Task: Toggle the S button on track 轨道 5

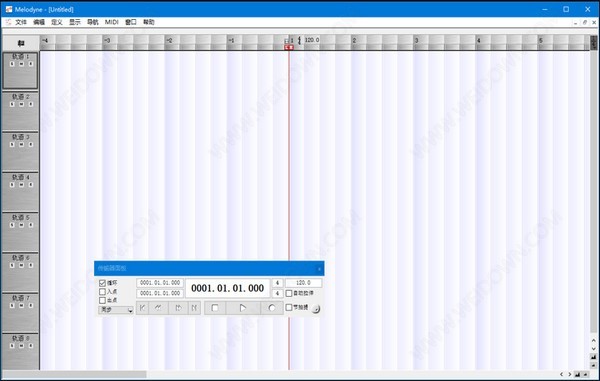Action: coord(12,225)
